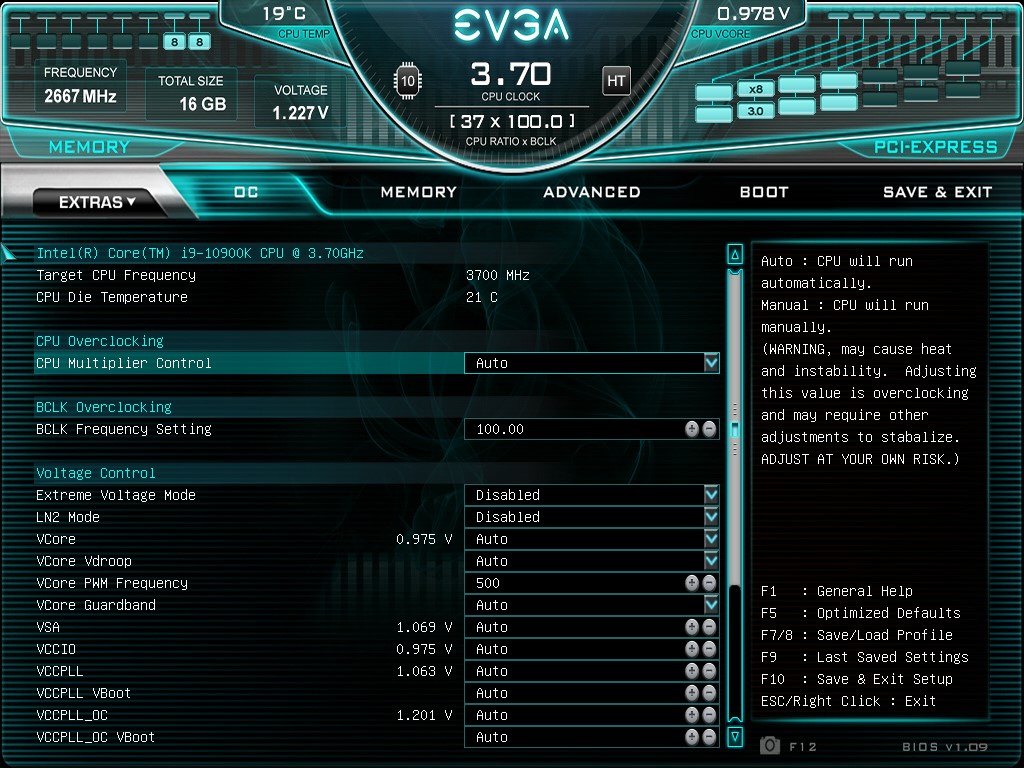Click the VCore reading 0.975 V
Viewport: 1024px width, 768px height.
(424, 539)
